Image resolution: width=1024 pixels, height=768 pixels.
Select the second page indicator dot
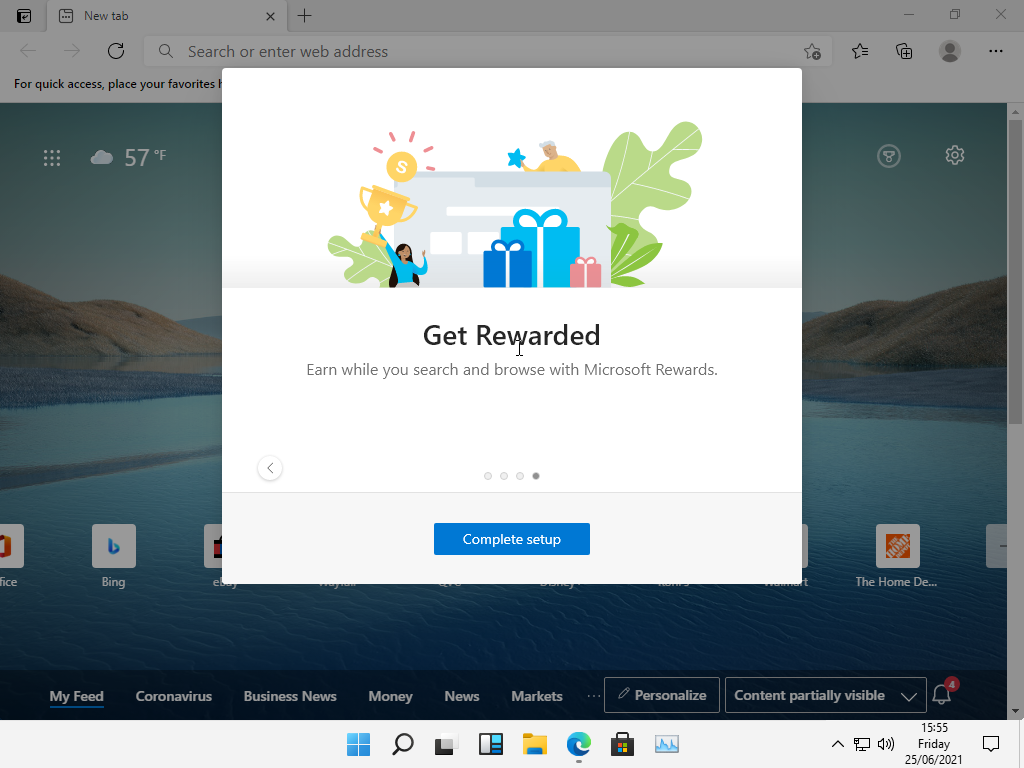504,476
